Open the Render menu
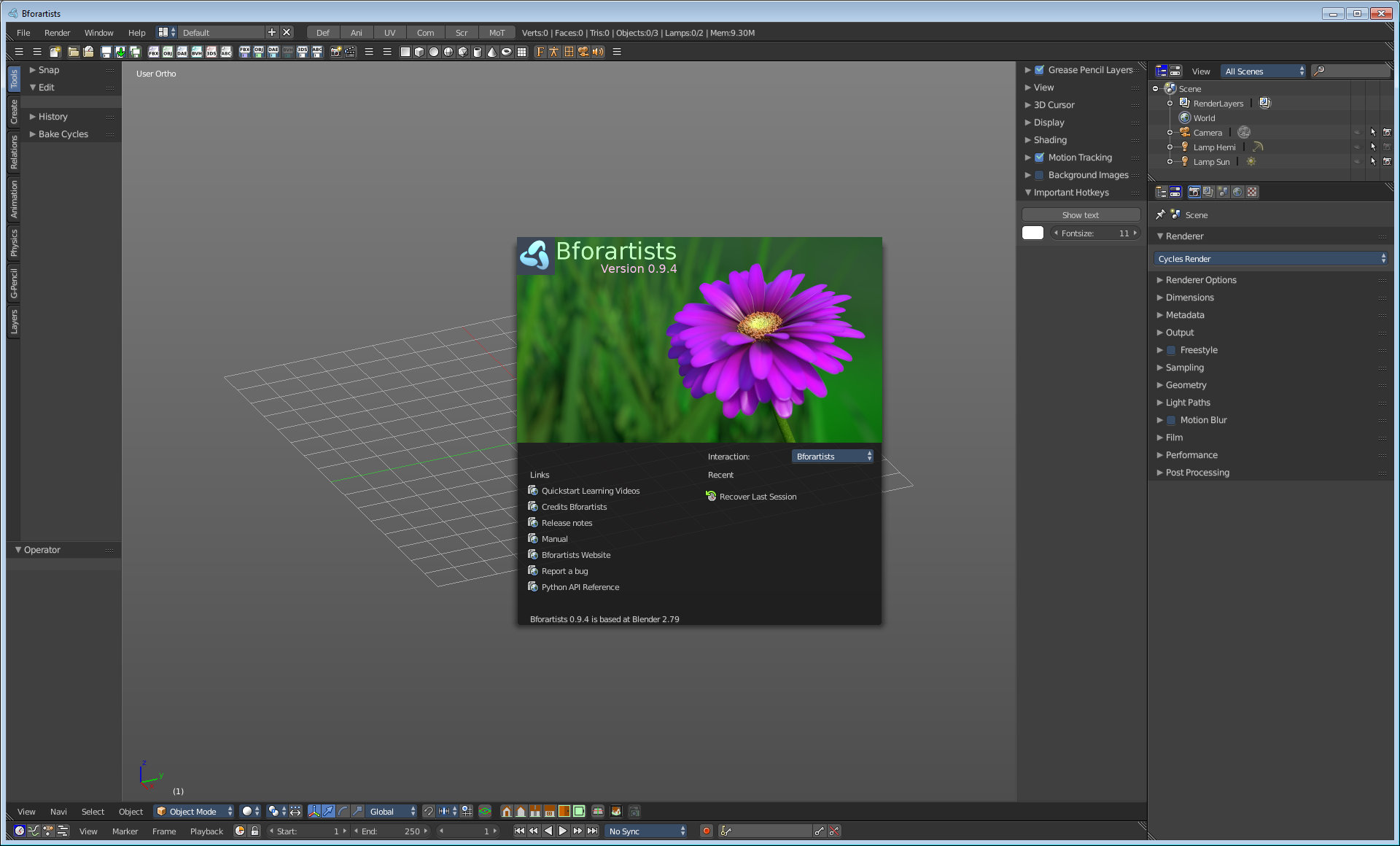The width and height of the screenshot is (1400, 846). tap(57, 33)
